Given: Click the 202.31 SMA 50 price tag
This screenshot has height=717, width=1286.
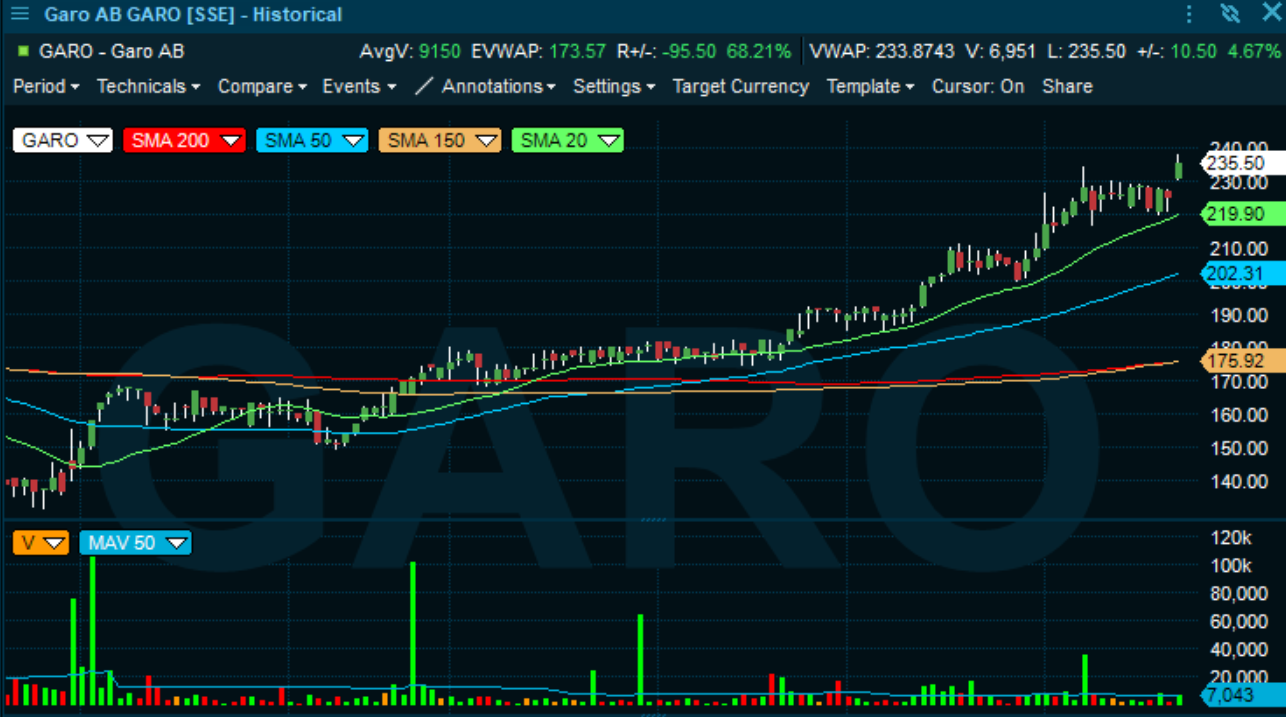Looking at the screenshot, I should pyautogui.click(x=1242, y=273).
